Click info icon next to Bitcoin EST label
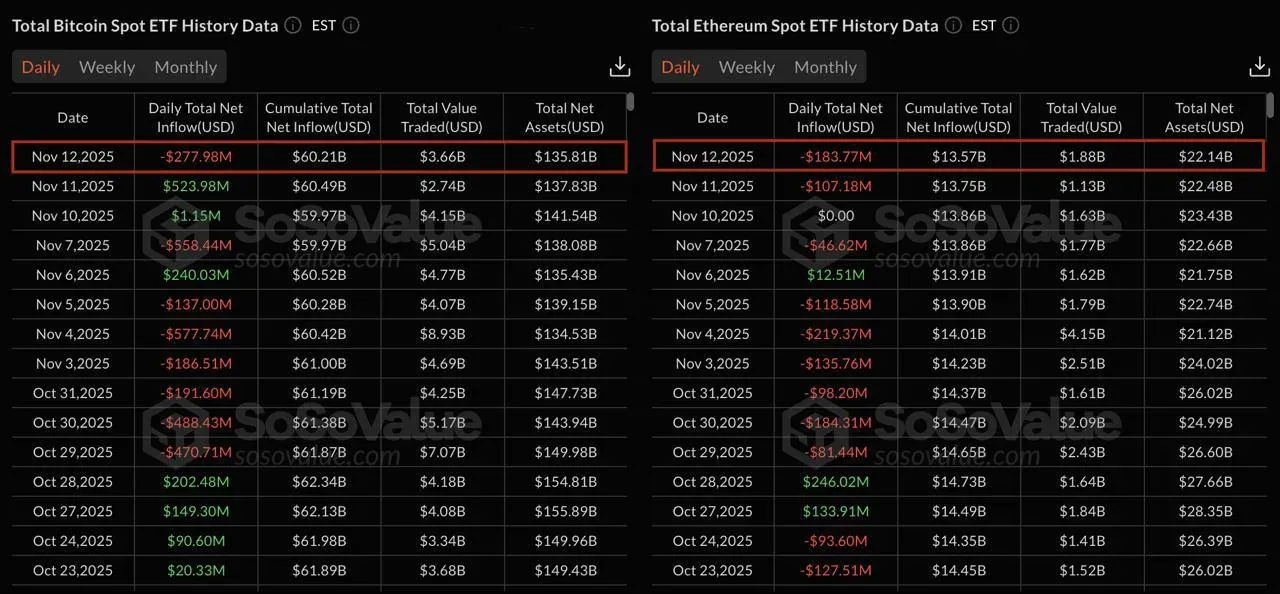Screen dimensions: 1280x594 [351, 26]
